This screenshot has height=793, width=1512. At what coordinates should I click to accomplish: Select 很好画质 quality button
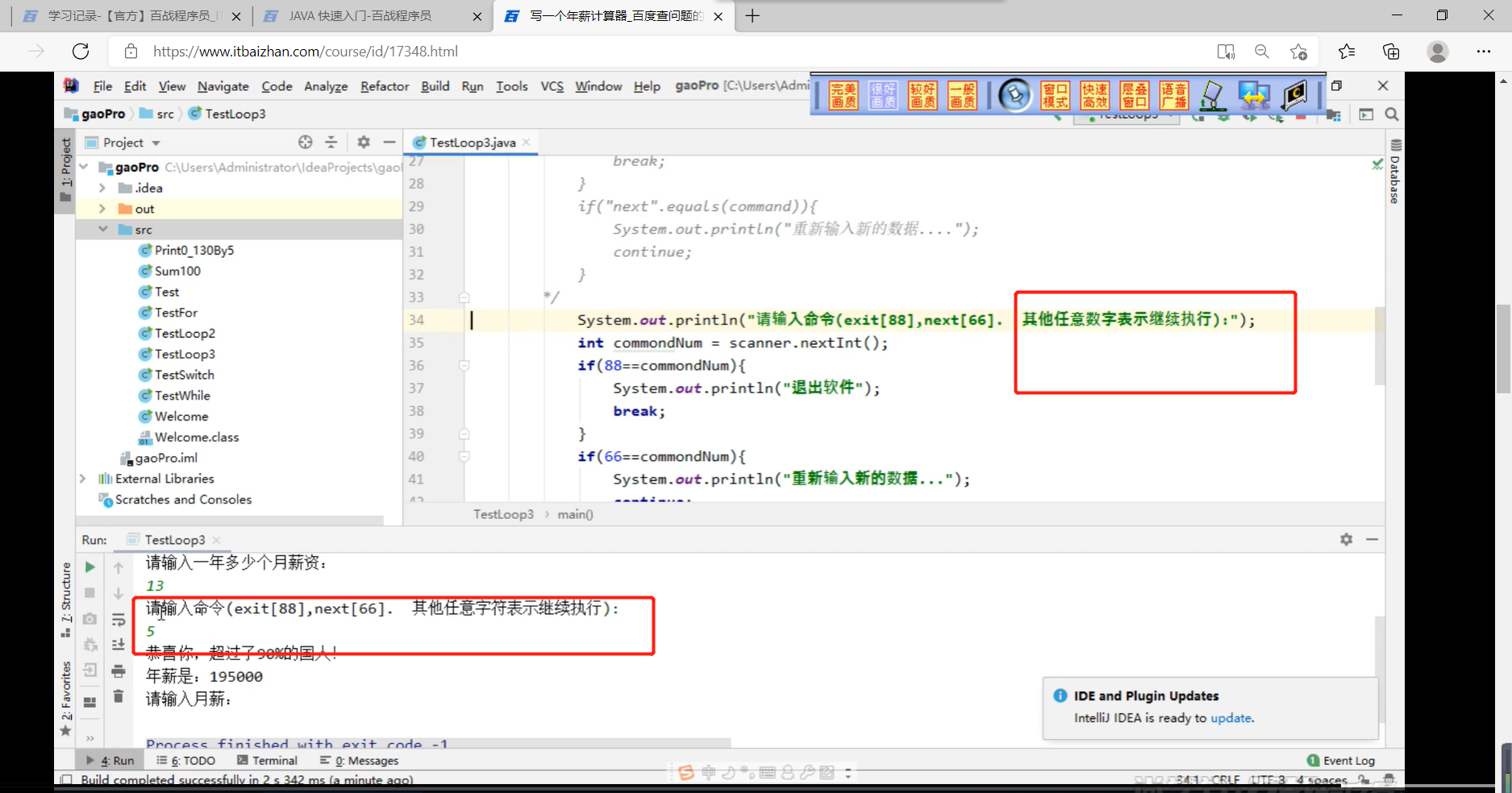(883, 95)
